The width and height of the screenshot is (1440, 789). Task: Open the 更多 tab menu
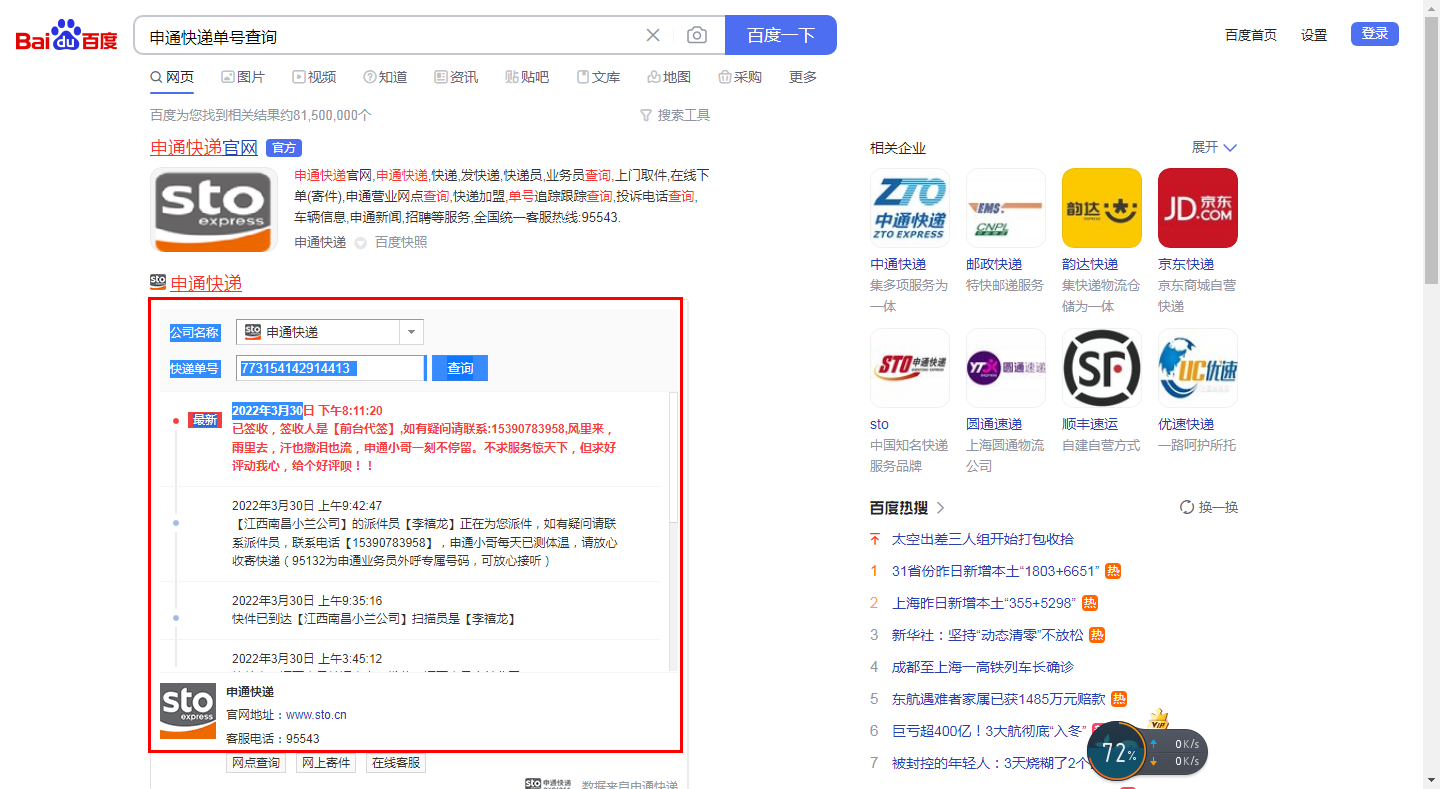tap(803, 77)
